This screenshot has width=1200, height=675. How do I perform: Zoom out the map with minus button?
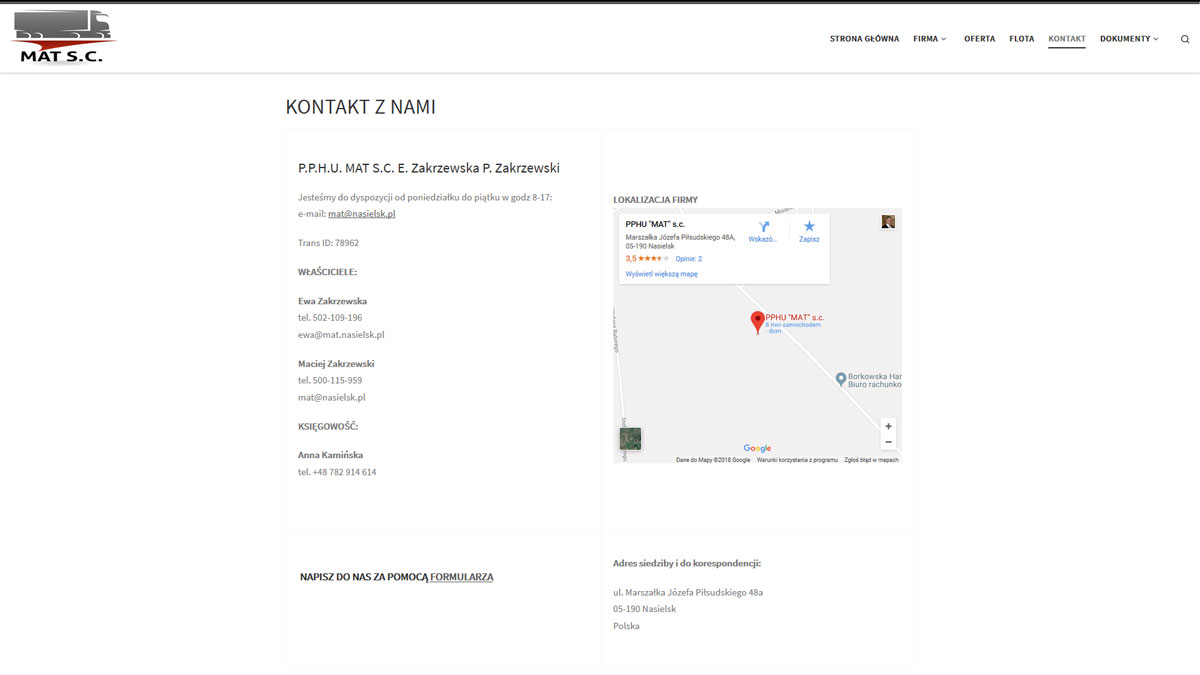coord(888,442)
